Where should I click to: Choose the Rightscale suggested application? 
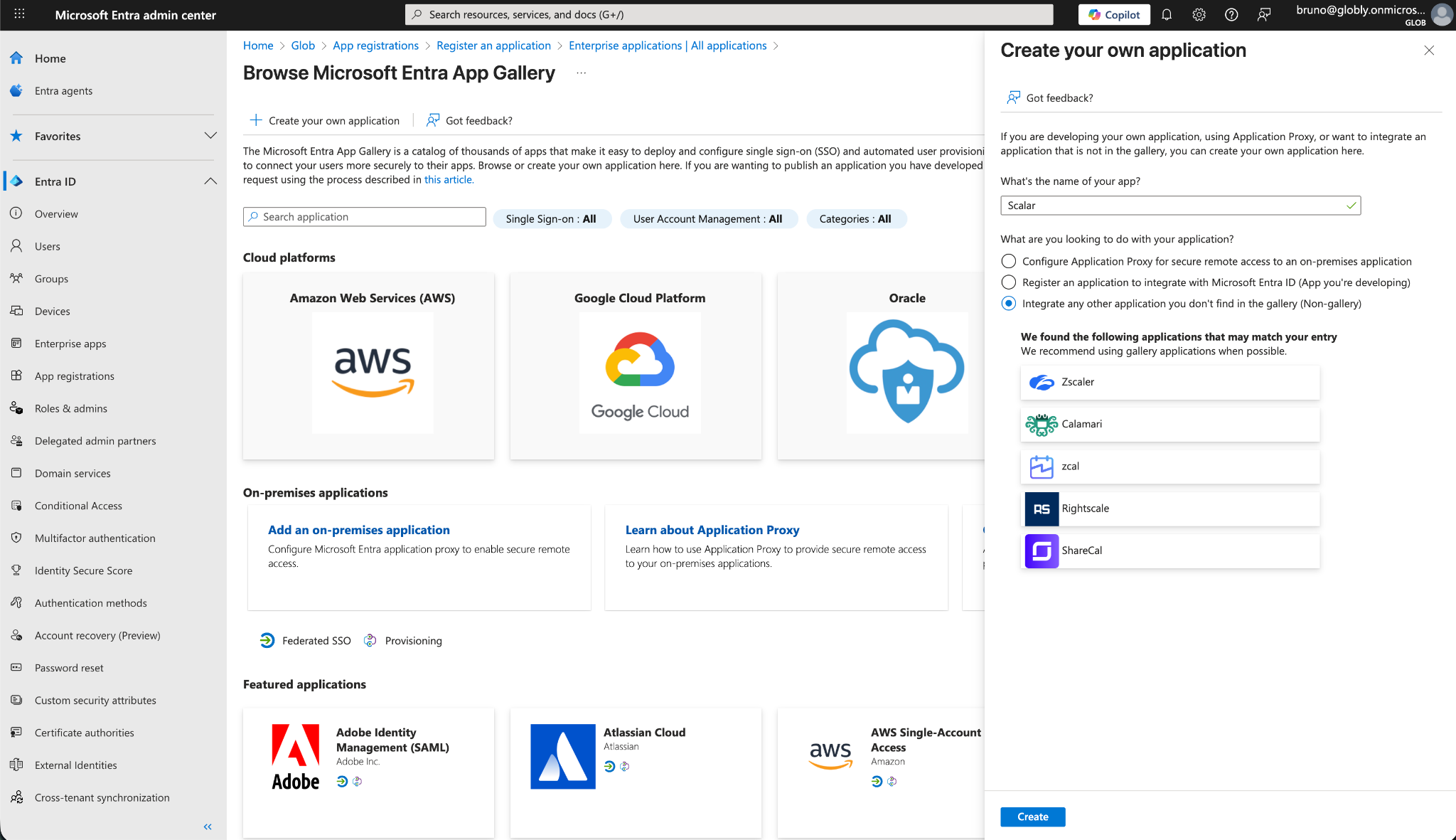[1169, 509]
